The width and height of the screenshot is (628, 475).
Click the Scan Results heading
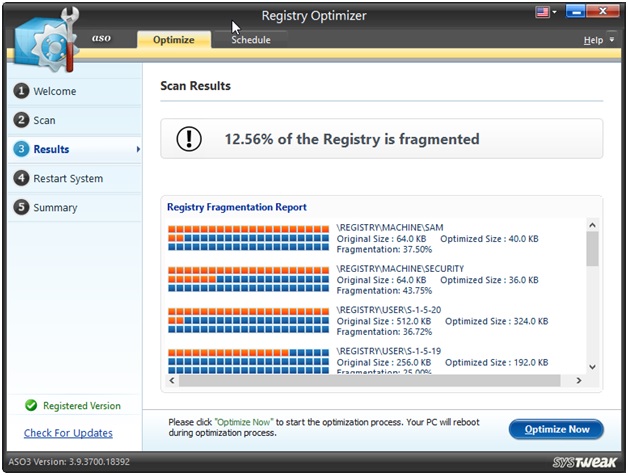click(195, 86)
